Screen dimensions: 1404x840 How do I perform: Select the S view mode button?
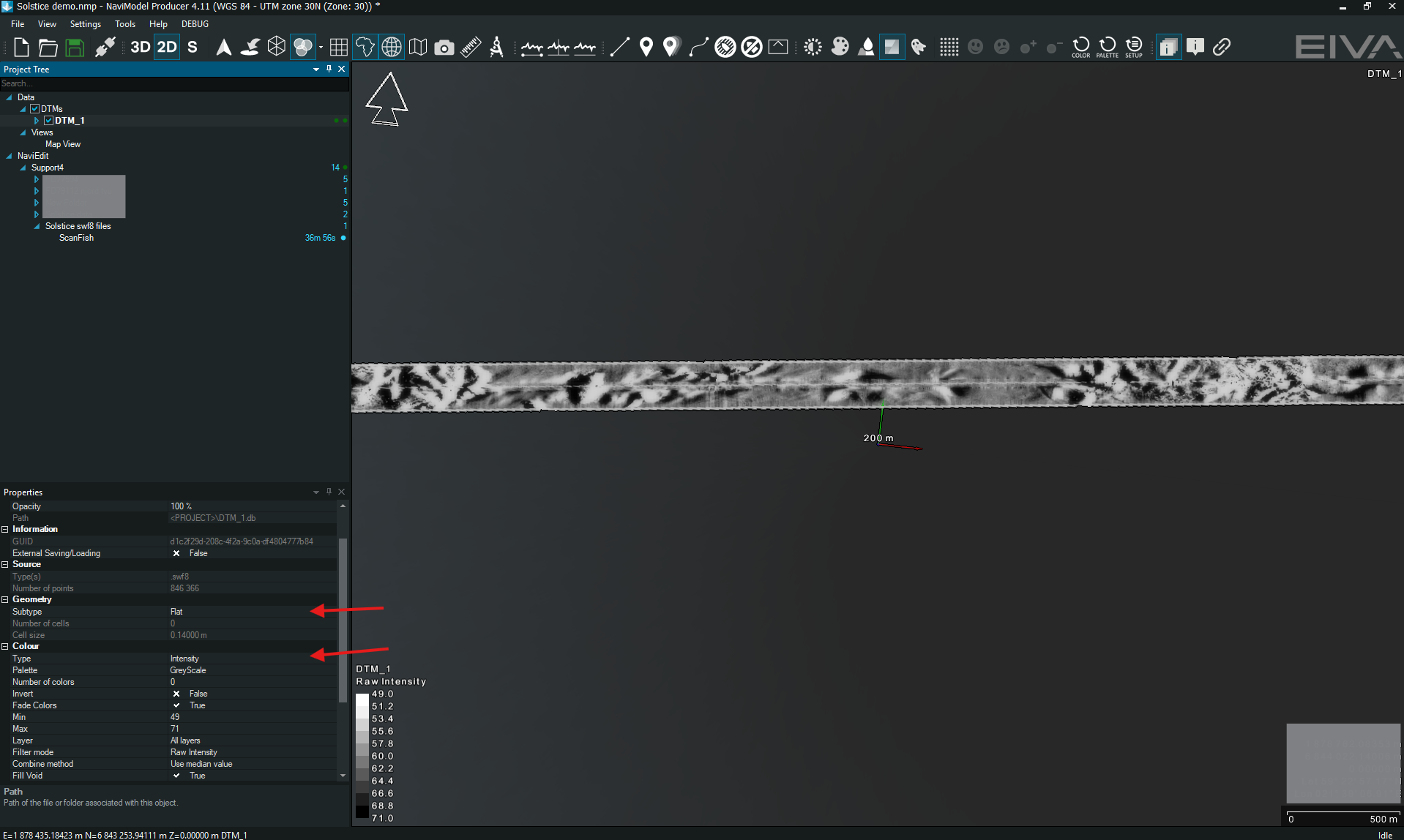[193, 48]
